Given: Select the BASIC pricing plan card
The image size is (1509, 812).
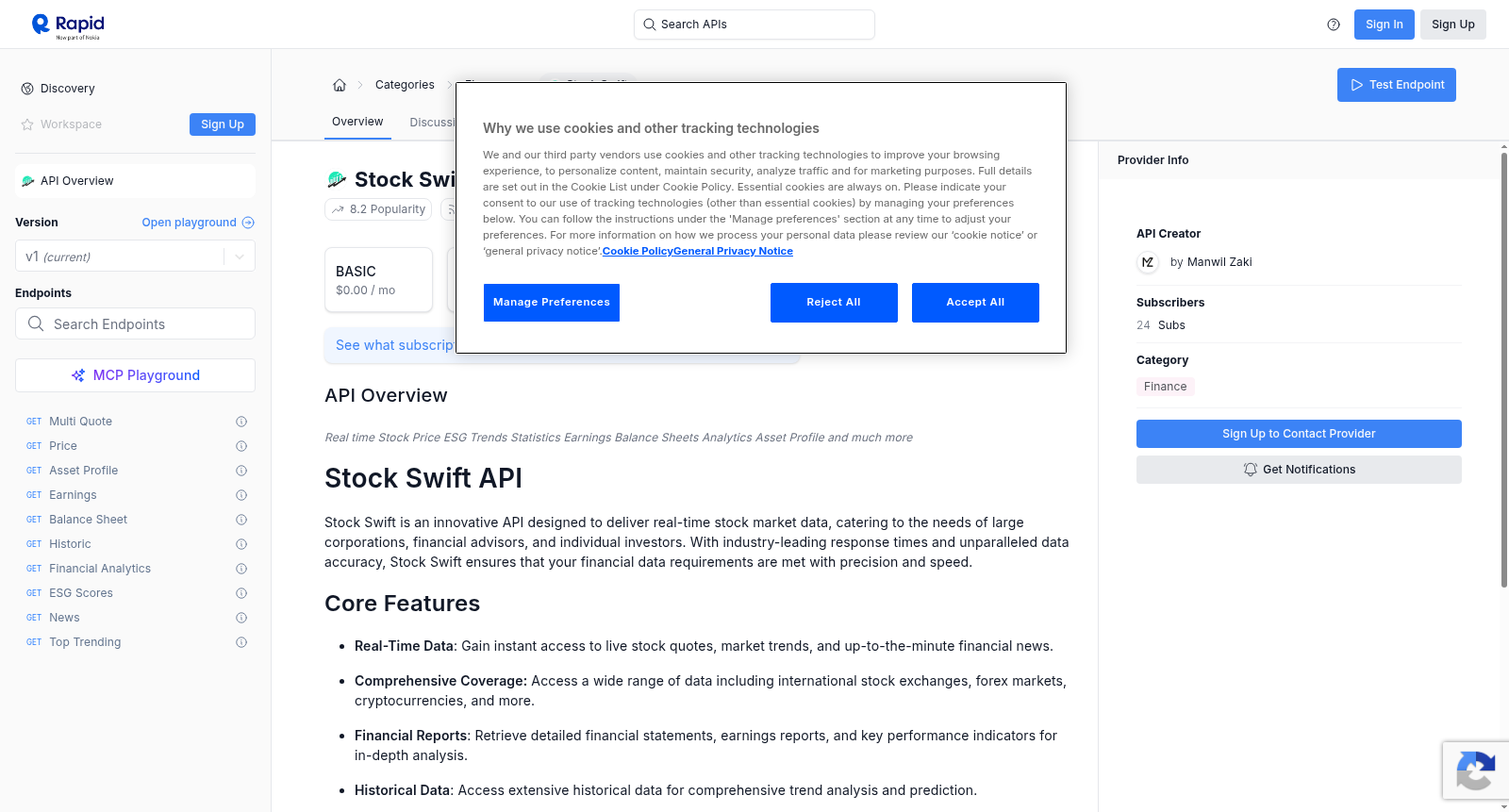Looking at the screenshot, I should 378,280.
